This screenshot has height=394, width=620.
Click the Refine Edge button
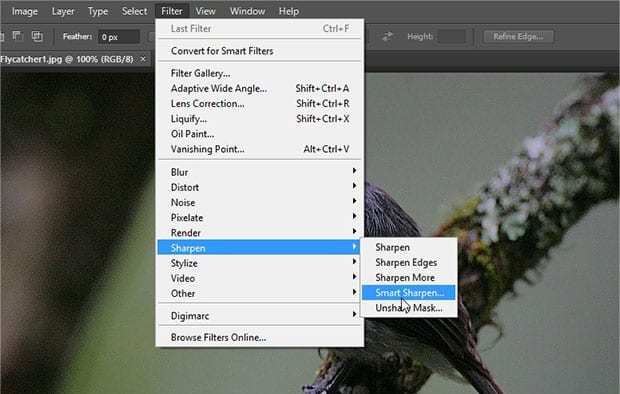pyautogui.click(x=518, y=37)
